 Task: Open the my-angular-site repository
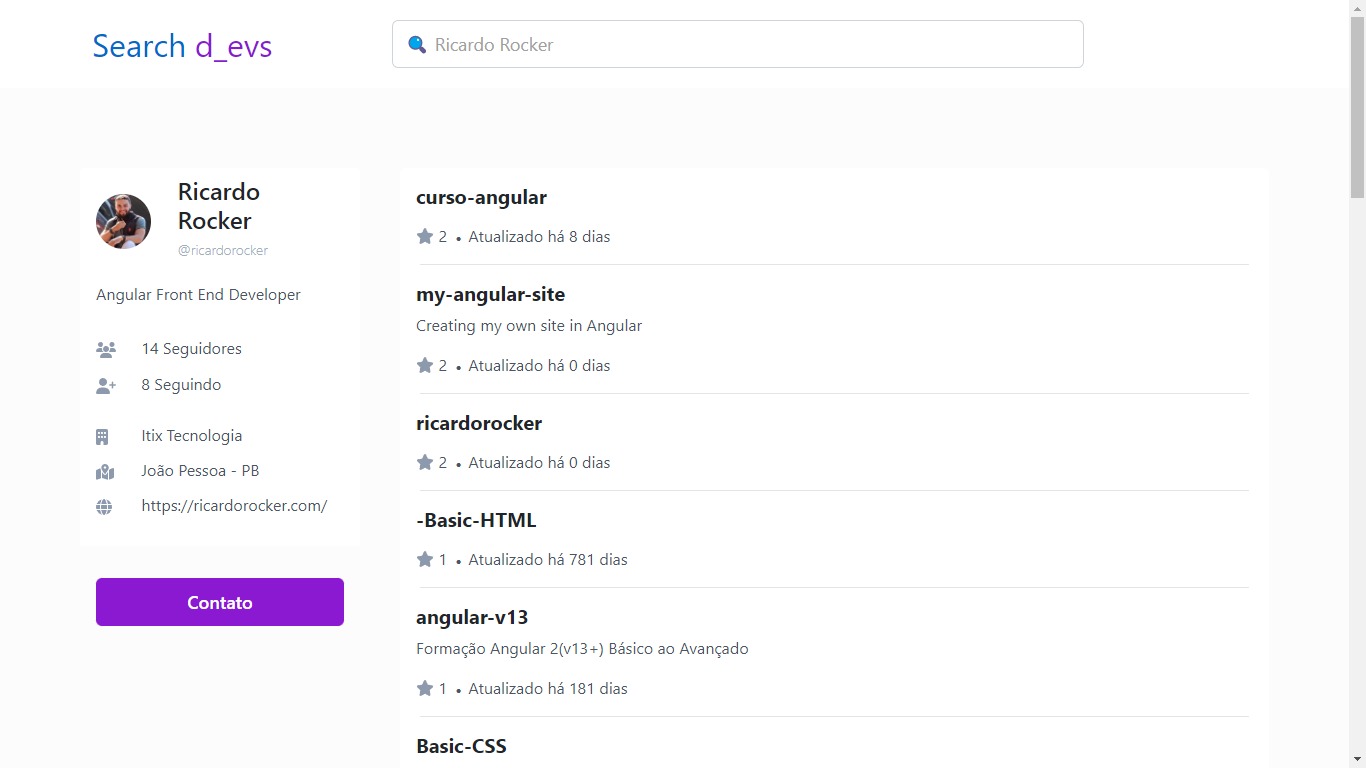pyautogui.click(x=490, y=294)
